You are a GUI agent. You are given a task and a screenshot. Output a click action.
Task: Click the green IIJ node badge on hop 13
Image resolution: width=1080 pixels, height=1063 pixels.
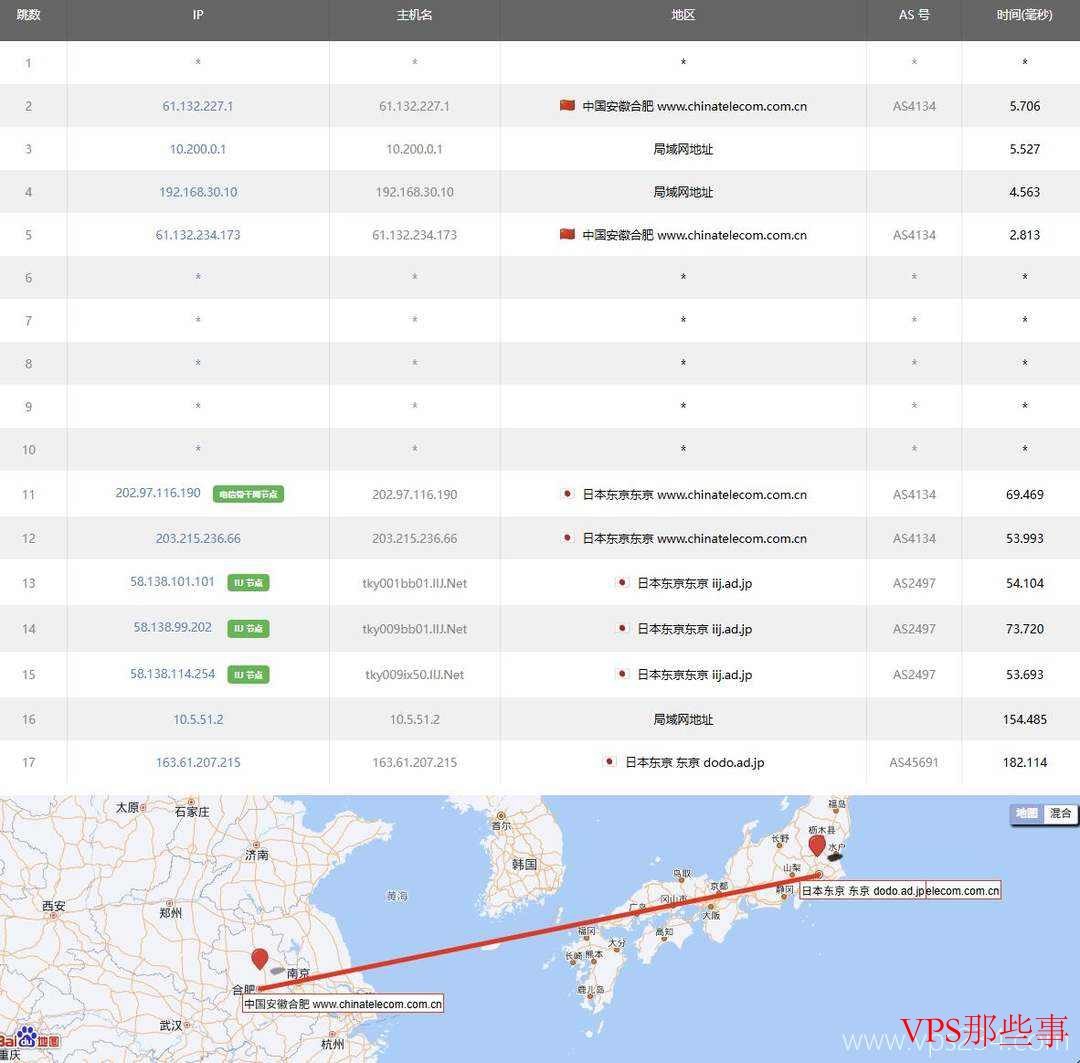pyautogui.click(x=248, y=583)
